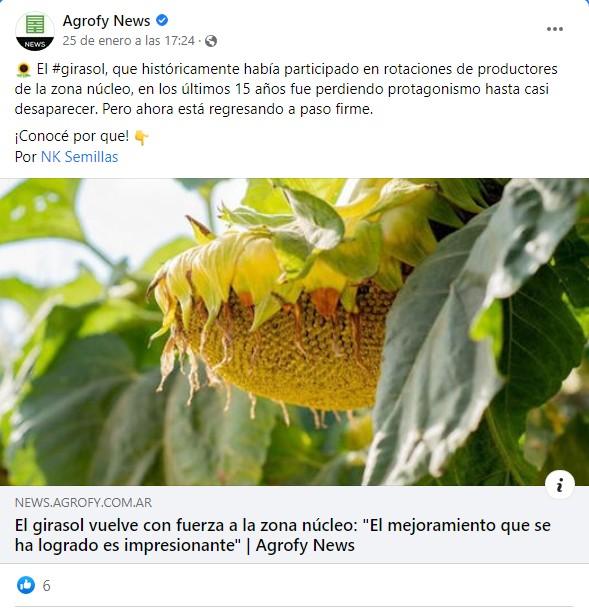Screen dimensions: 589x611
Task: Open the 'El girasol vuelve con fuerza' headline
Action: (283, 535)
